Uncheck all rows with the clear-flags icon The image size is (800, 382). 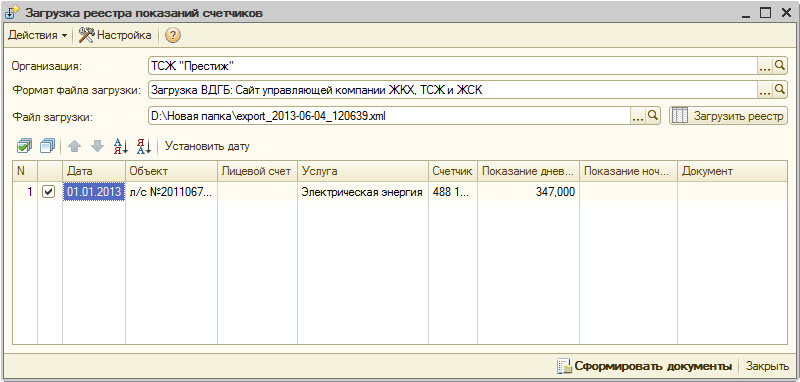(x=46, y=146)
